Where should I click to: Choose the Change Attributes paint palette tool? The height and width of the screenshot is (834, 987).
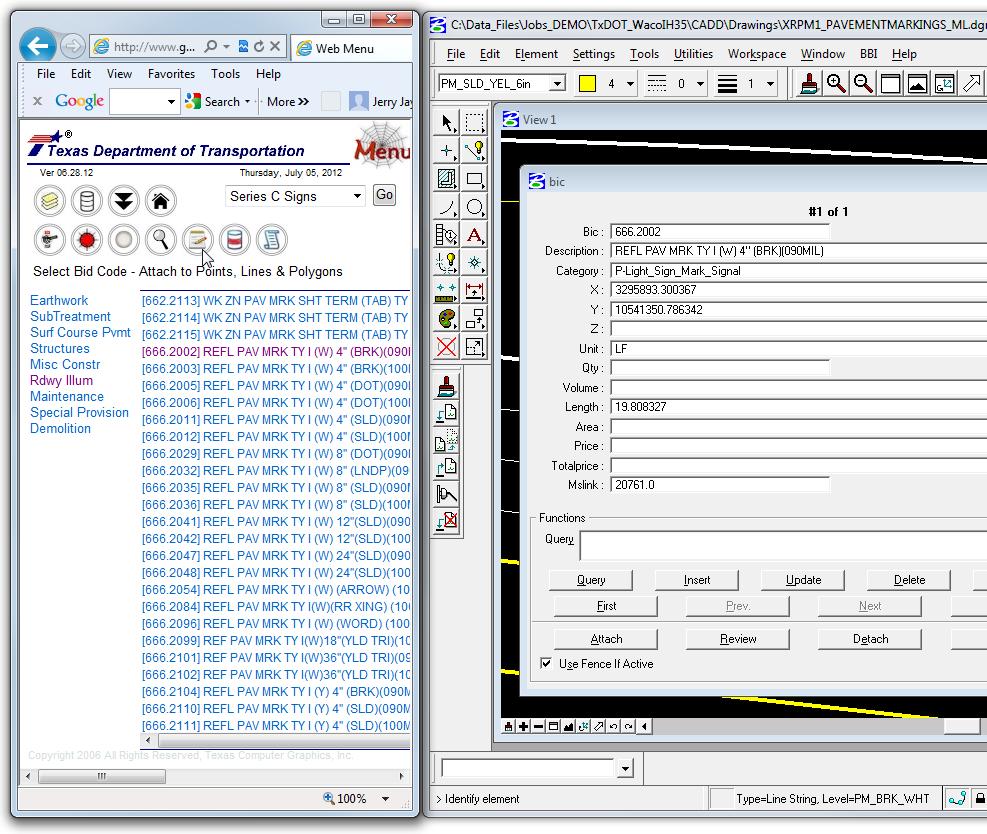tap(446, 319)
